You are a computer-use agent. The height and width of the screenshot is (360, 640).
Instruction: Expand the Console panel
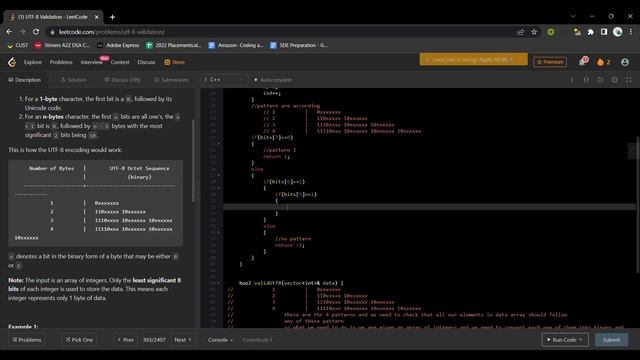(x=220, y=340)
